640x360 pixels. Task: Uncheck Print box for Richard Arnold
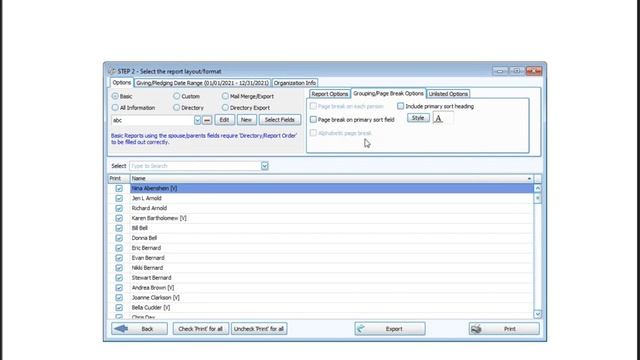(119, 208)
